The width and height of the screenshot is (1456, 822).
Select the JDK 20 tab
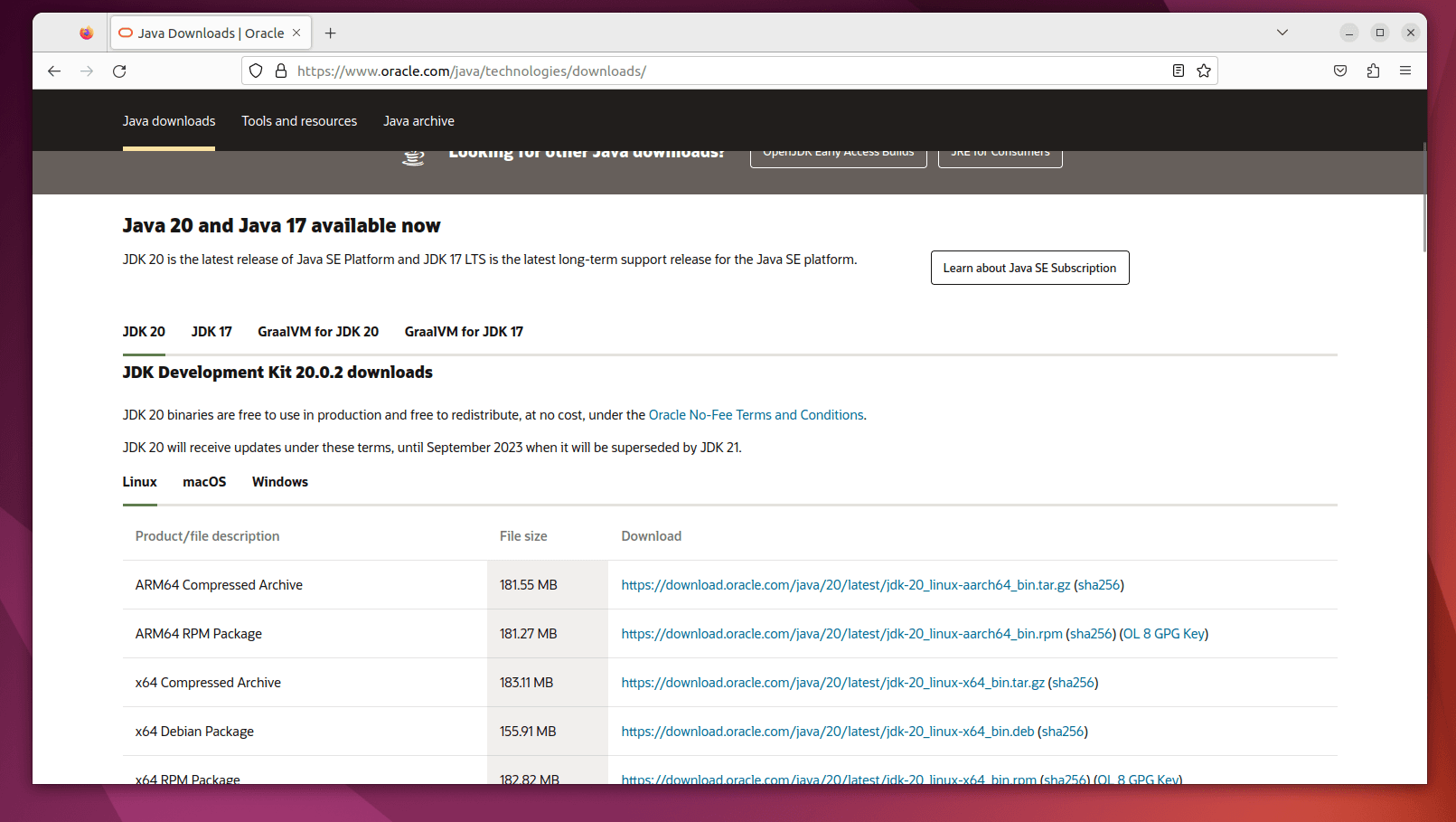[x=144, y=332]
